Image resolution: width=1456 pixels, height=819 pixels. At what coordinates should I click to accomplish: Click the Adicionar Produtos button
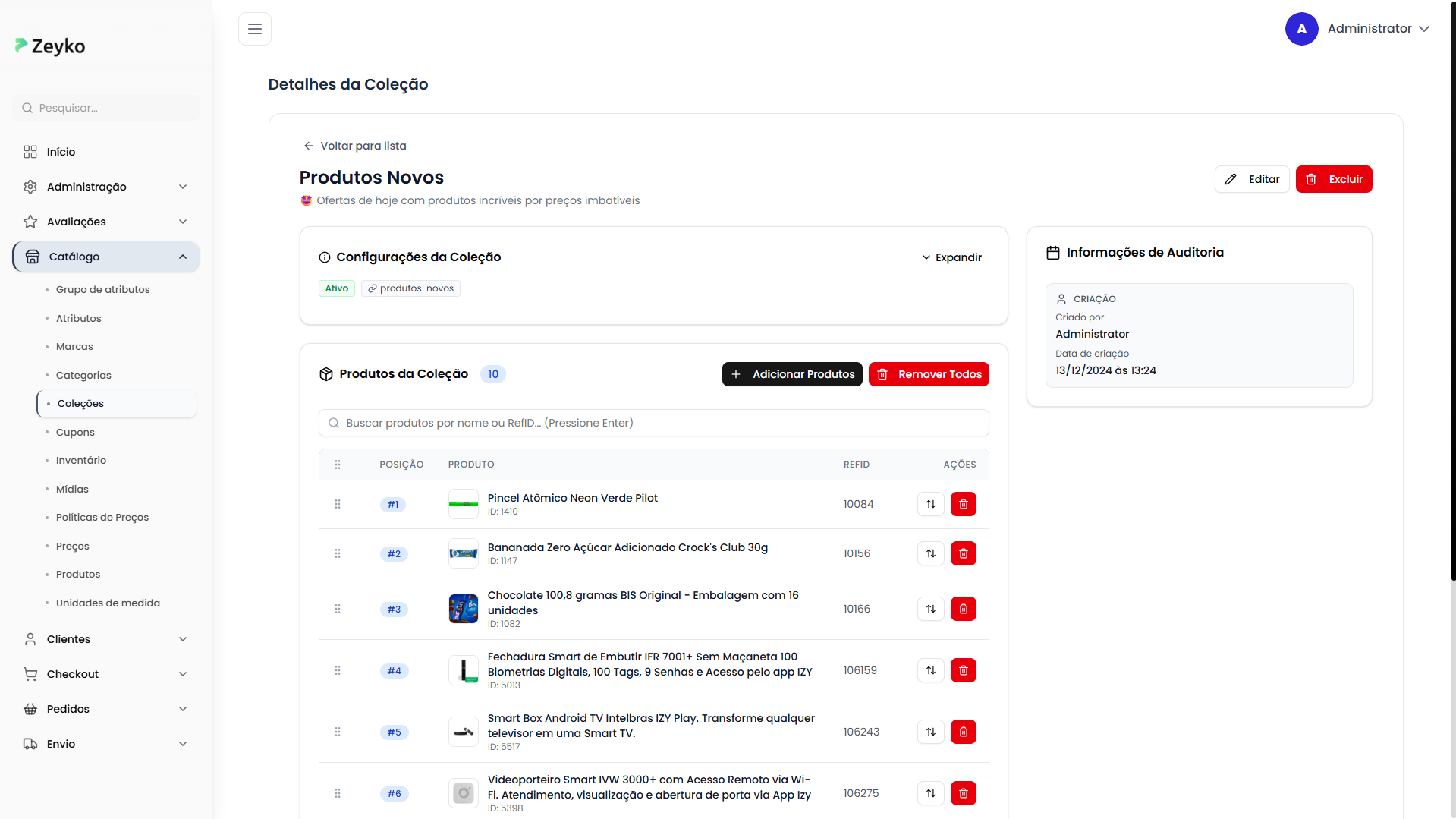pyautogui.click(x=791, y=374)
